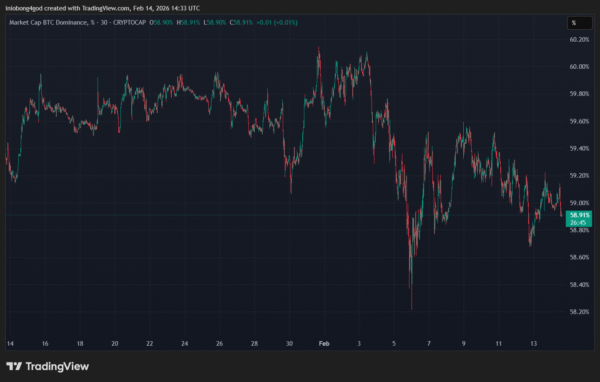Click the 18 date label on the time axis
The image size is (600, 382).
[80, 344]
